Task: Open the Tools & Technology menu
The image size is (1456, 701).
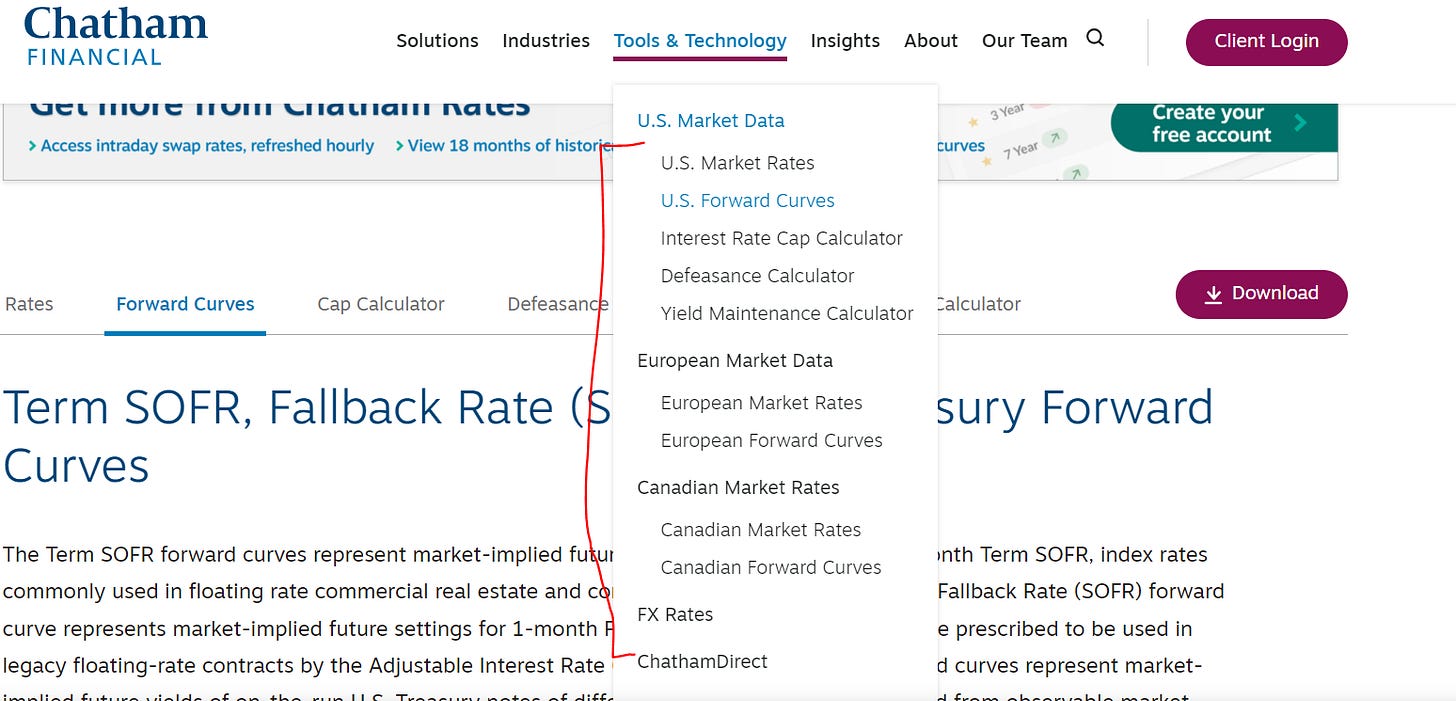Action: (700, 41)
